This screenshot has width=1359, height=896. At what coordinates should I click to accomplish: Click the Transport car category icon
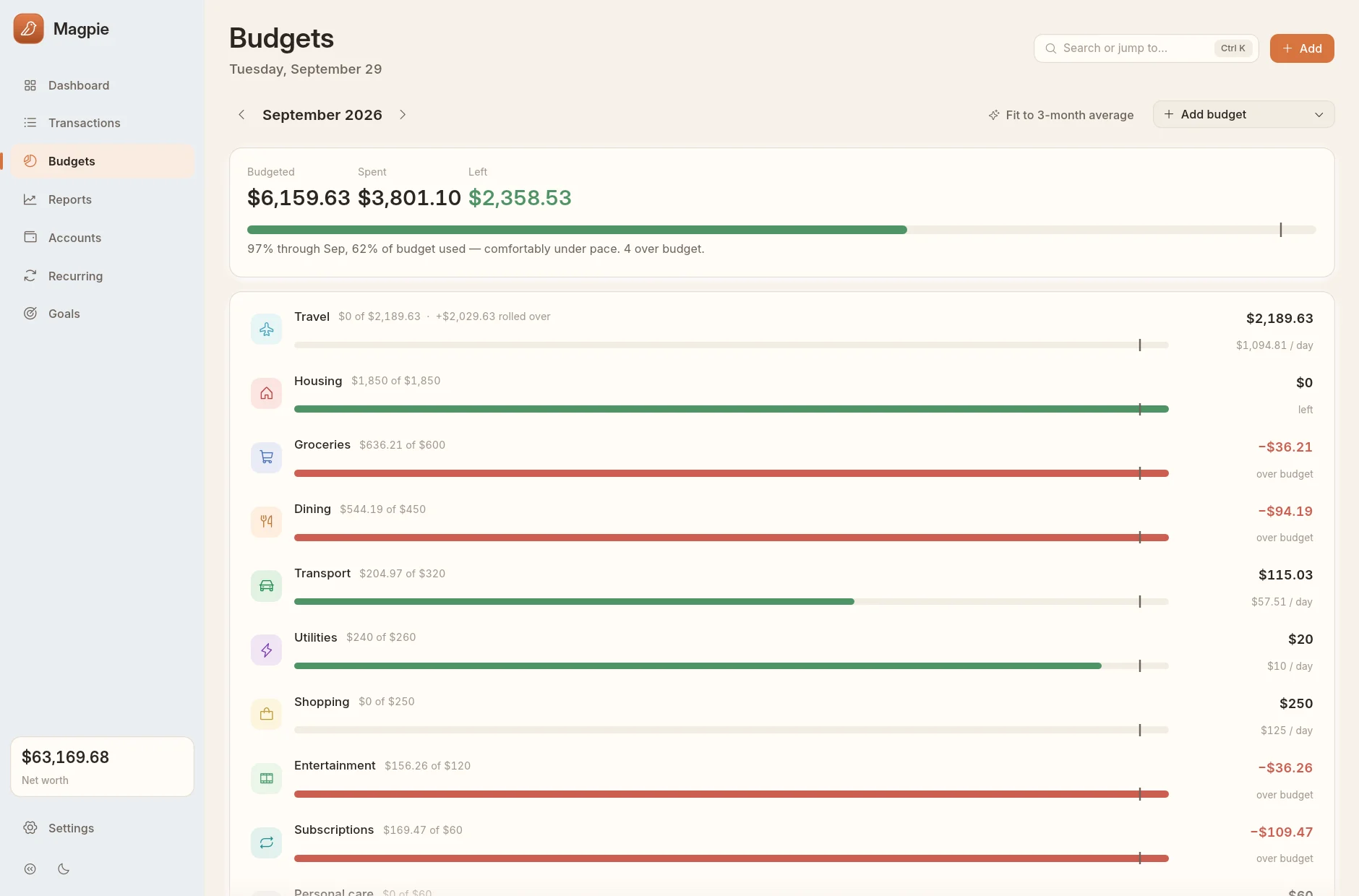(x=266, y=586)
